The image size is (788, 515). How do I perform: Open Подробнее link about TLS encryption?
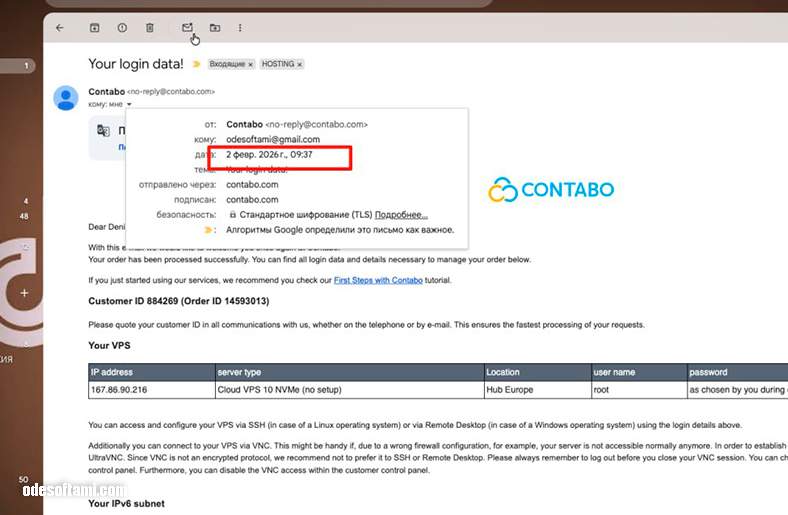tap(401, 215)
